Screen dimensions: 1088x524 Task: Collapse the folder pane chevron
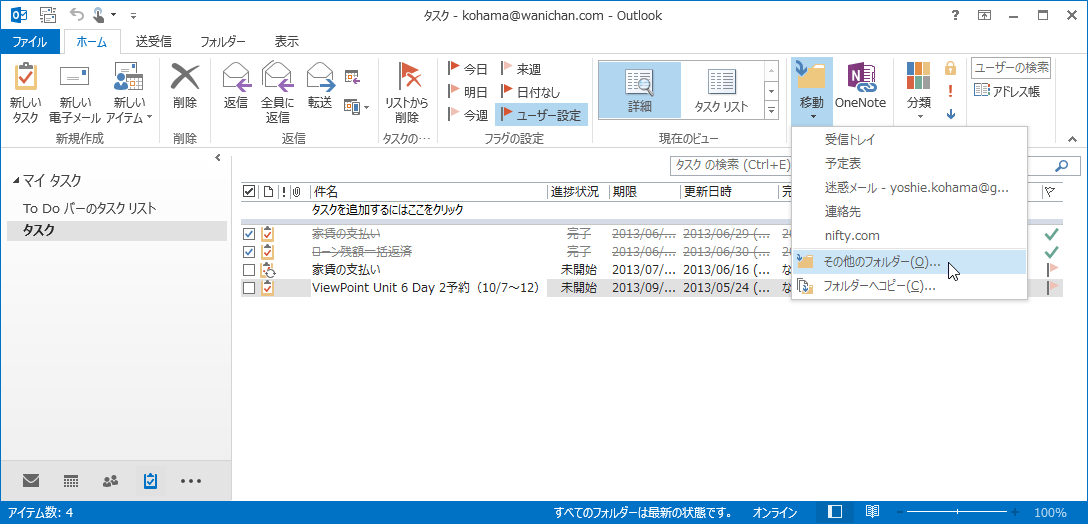pos(218,158)
